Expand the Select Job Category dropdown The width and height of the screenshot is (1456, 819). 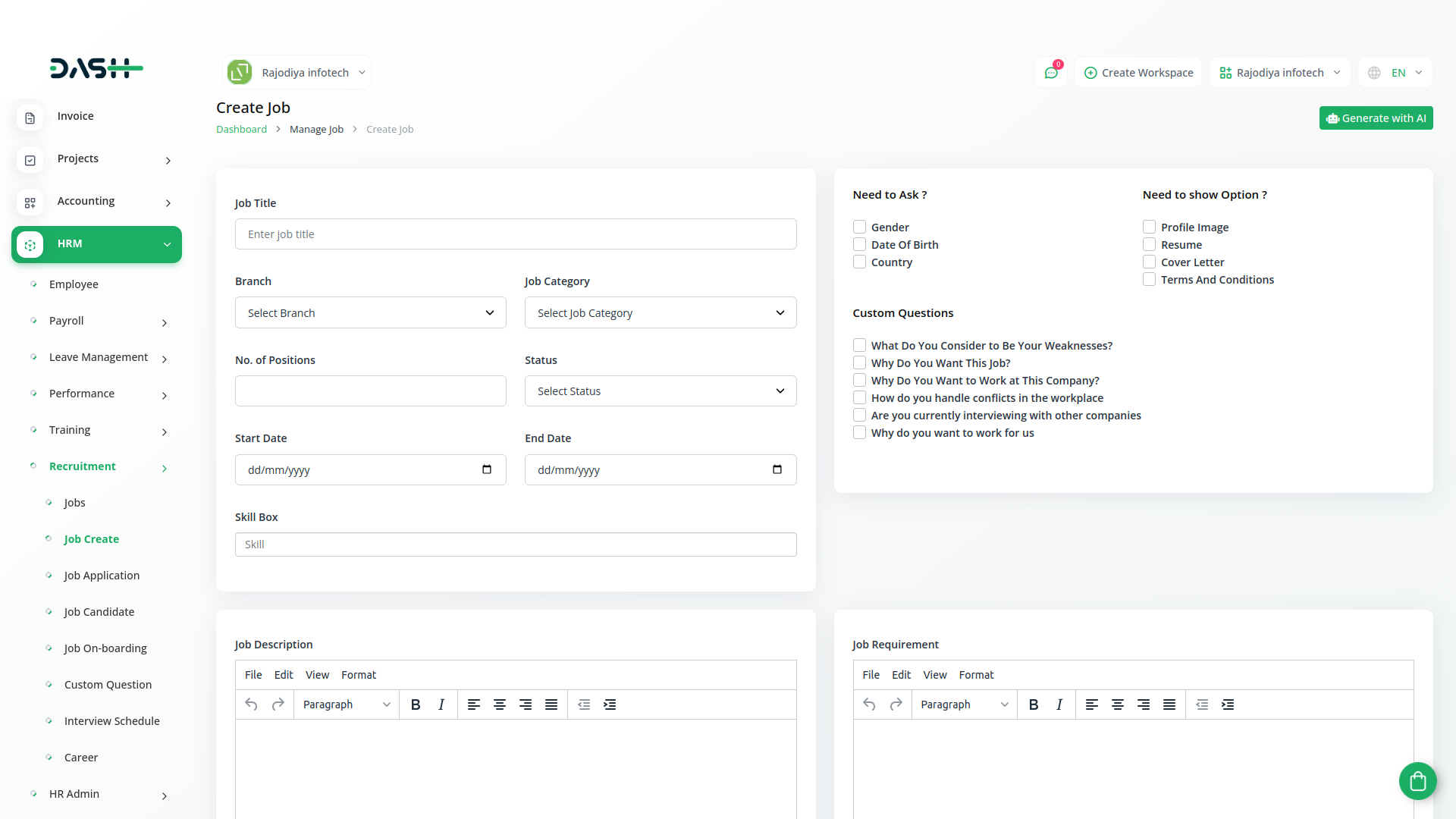point(660,312)
